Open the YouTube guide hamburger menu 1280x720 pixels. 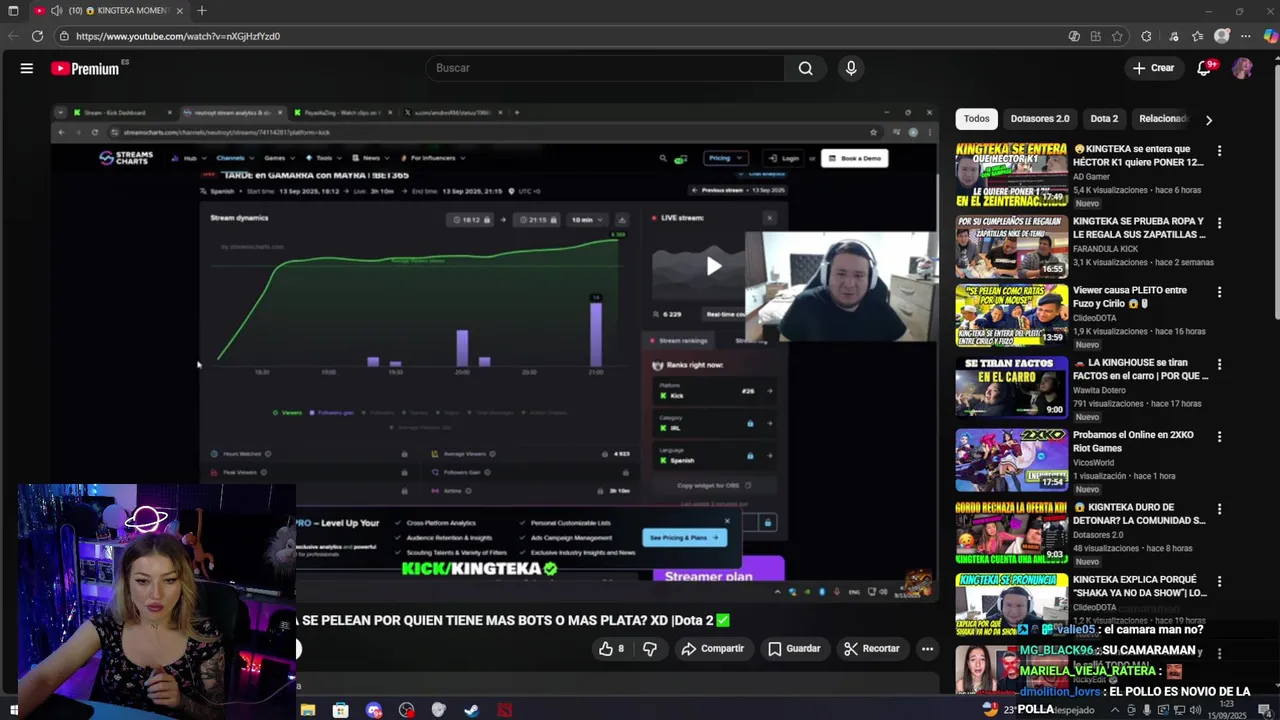point(27,68)
